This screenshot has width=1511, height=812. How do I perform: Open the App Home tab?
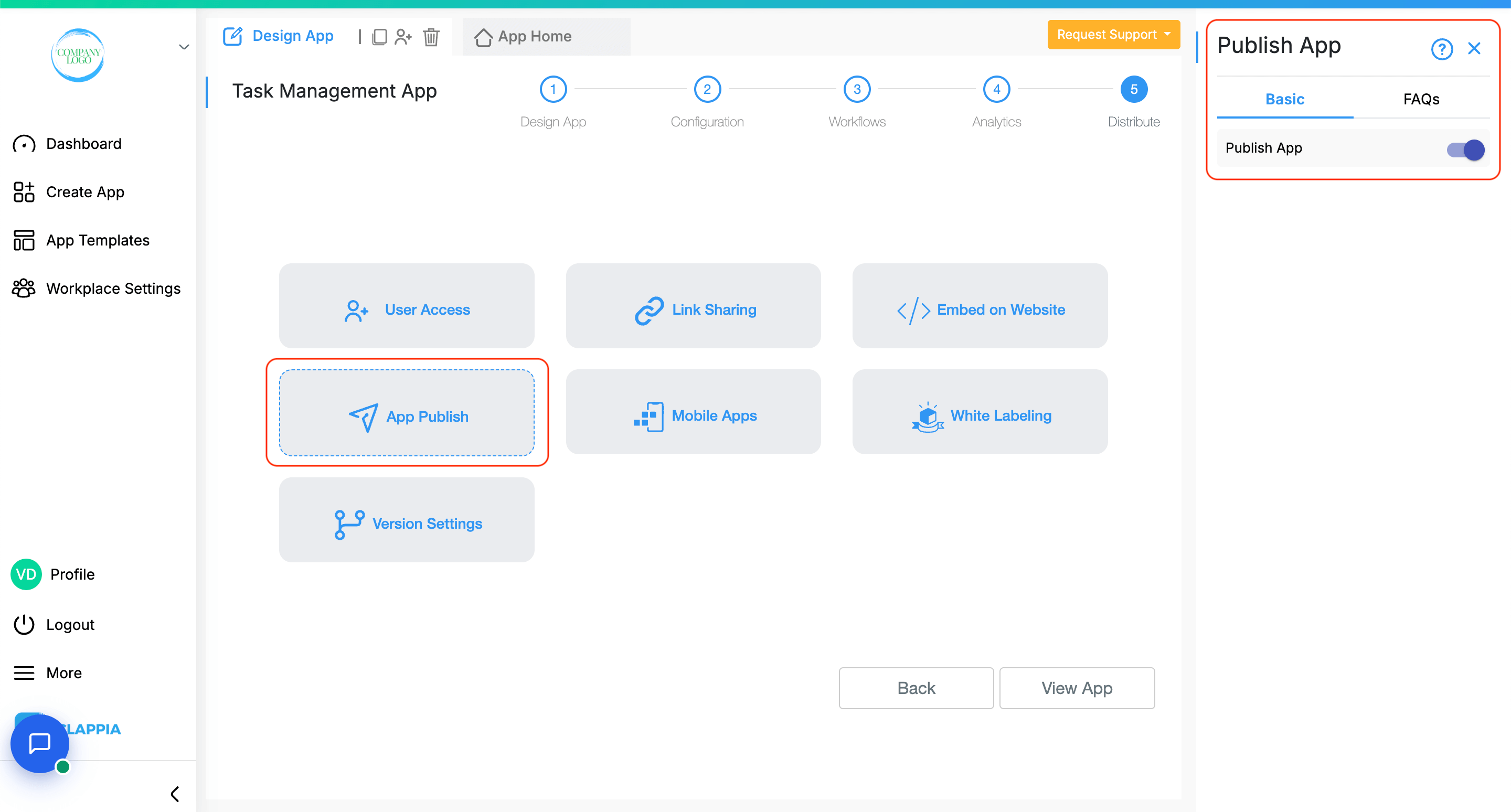[x=546, y=36]
